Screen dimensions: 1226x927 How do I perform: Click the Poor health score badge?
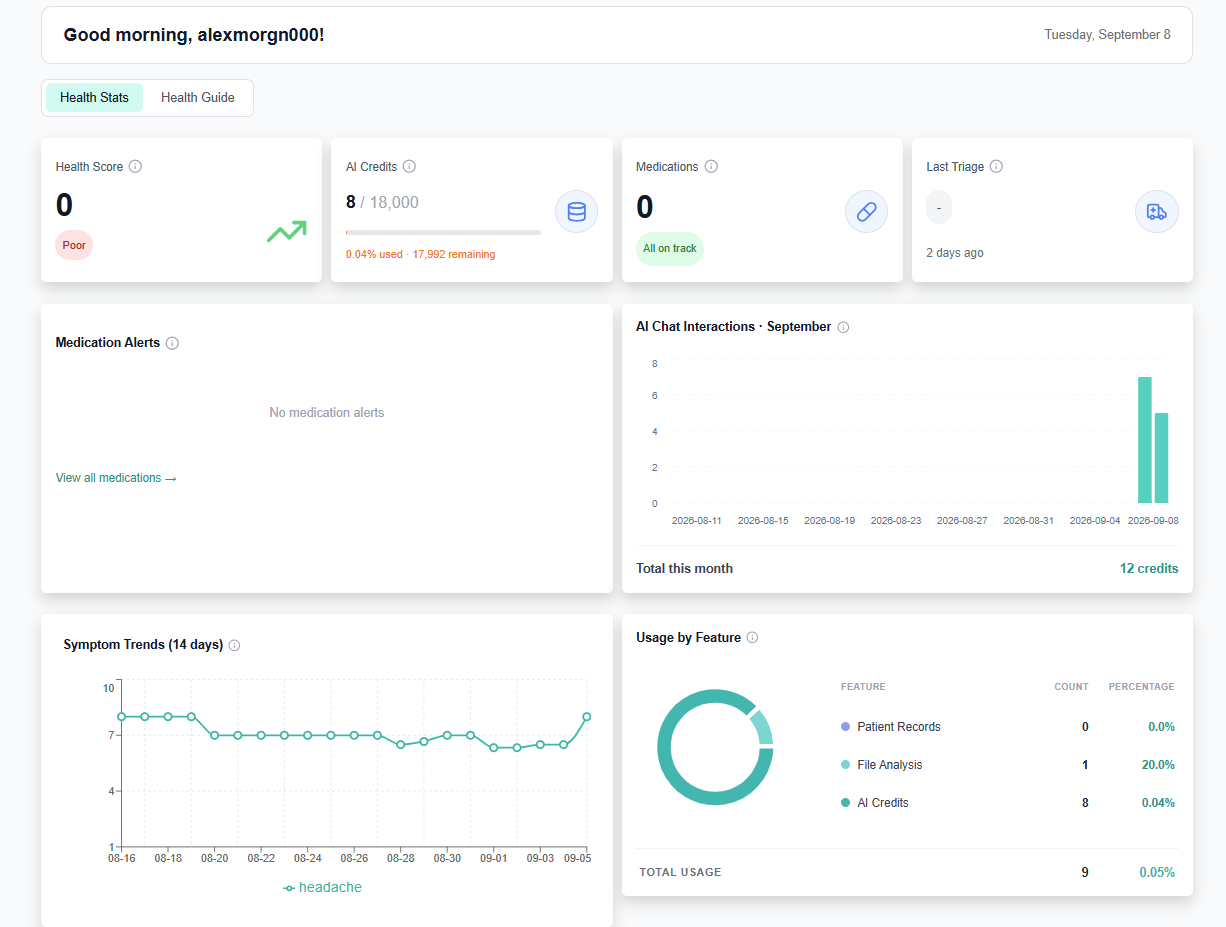click(74, 245)
